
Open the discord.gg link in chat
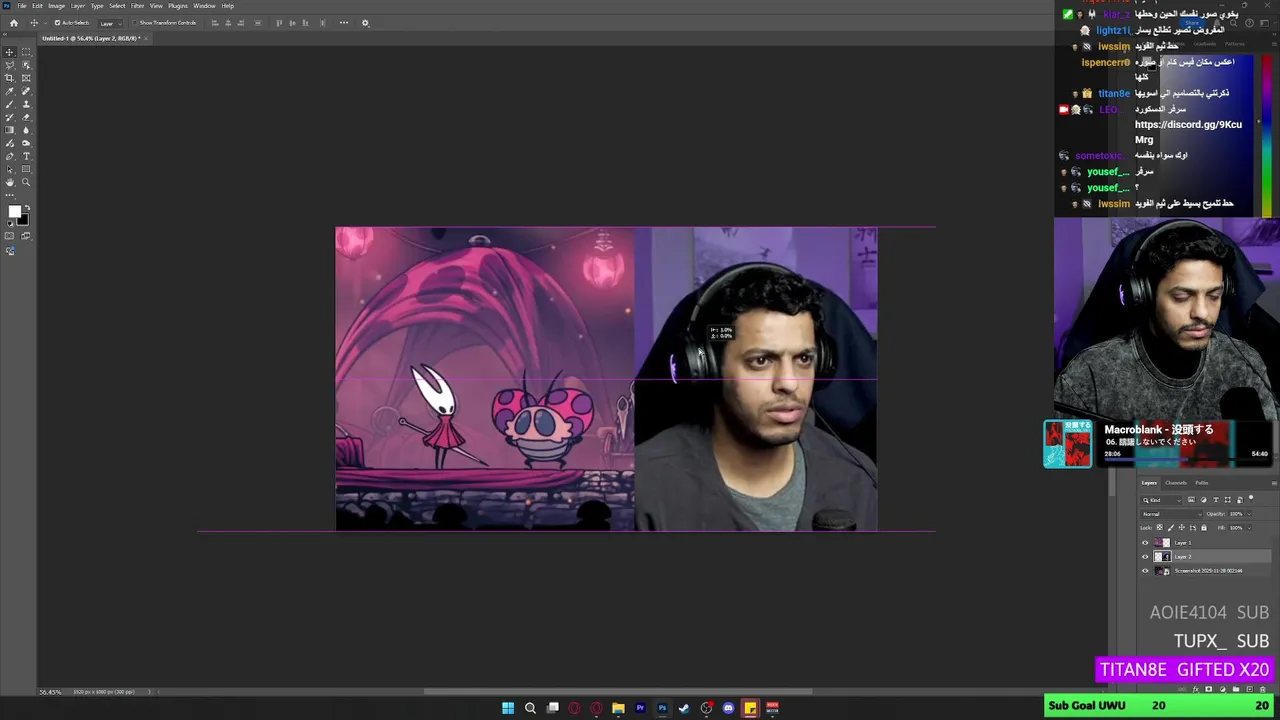pos(1188,132)
